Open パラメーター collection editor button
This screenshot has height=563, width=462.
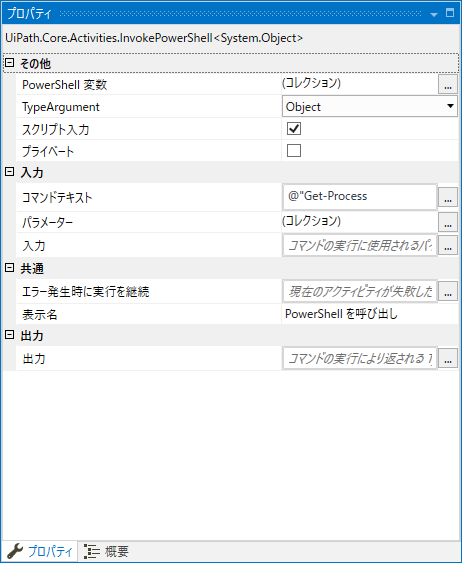448,222
